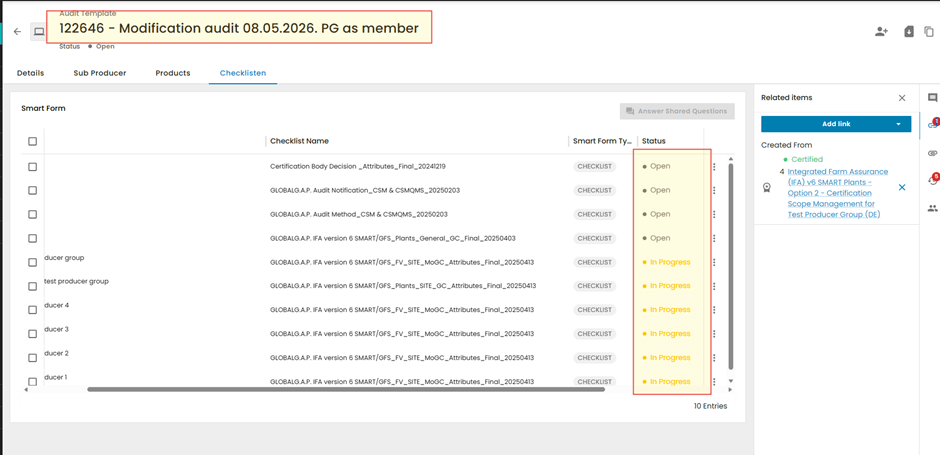Click the scroll-right arrow below the table
The width and height of the screenshot is (940, 455).
730,389
